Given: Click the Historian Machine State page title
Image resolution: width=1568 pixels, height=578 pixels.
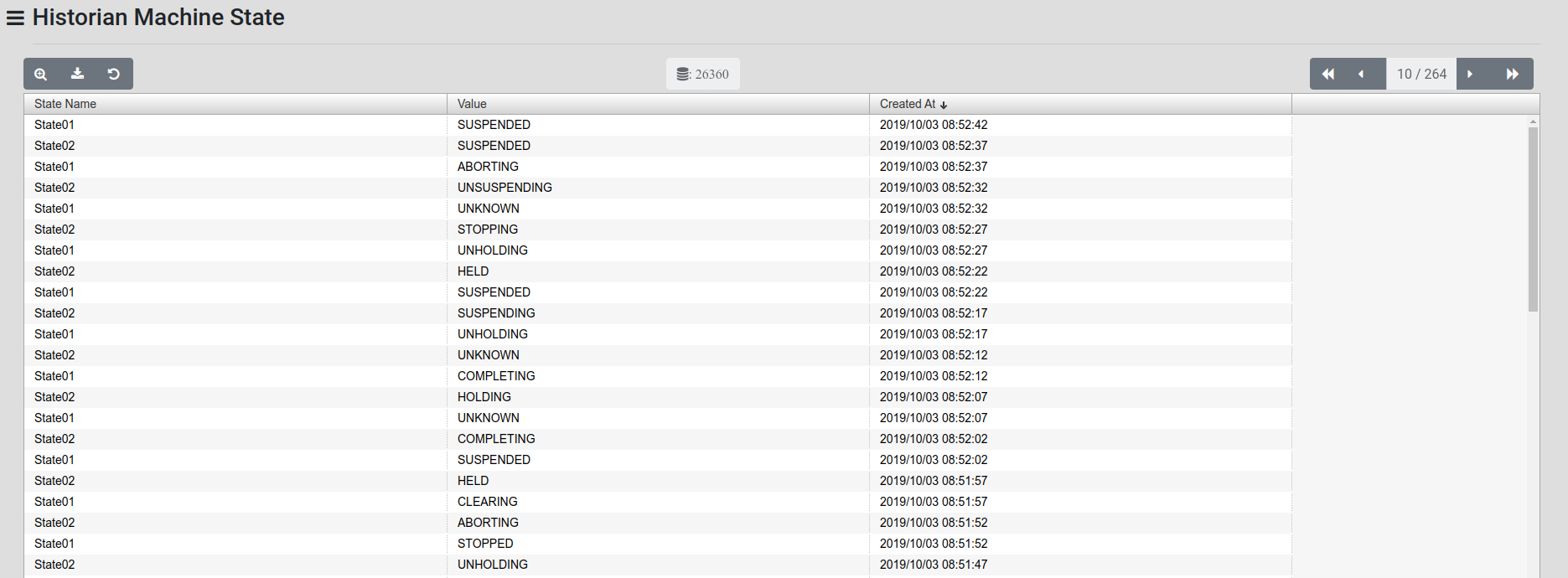Looking at the screenshot, I should (x=158, y=18).
